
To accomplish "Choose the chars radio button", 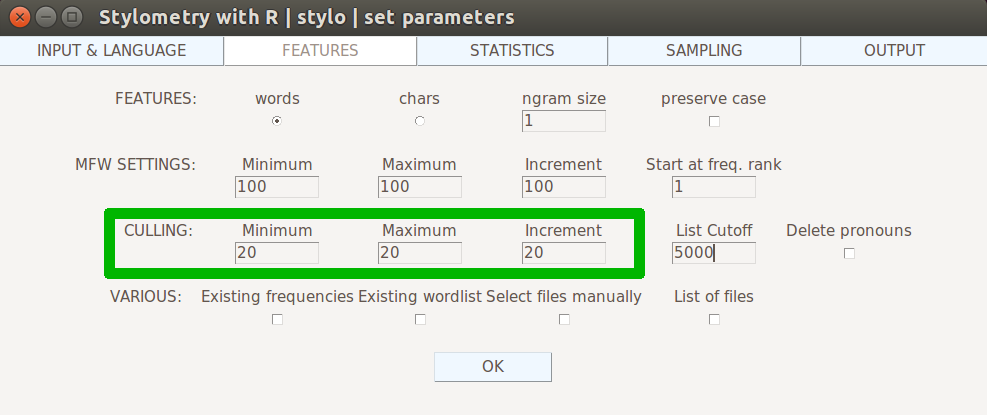I will point(420,122).
